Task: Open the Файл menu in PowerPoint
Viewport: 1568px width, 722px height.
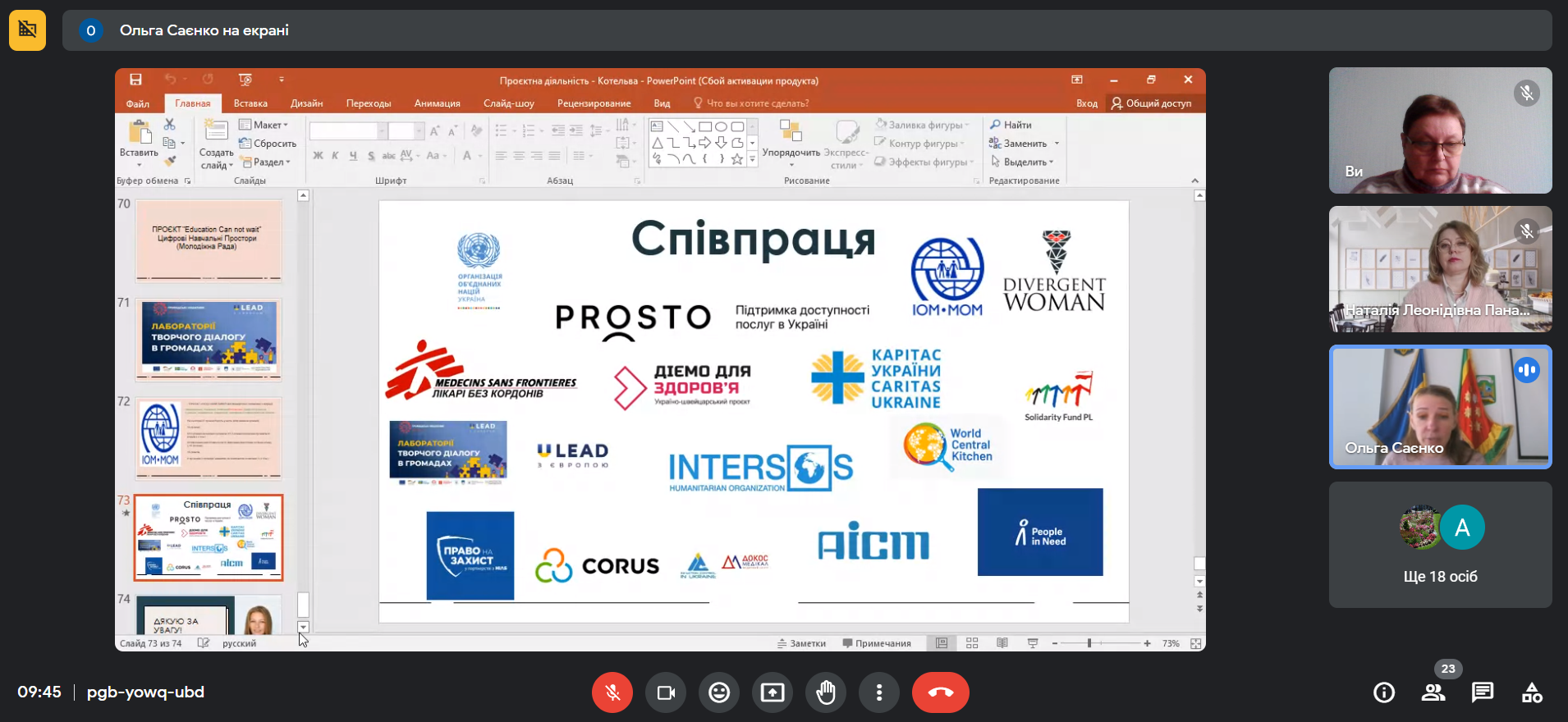Action: click(138, 103)
